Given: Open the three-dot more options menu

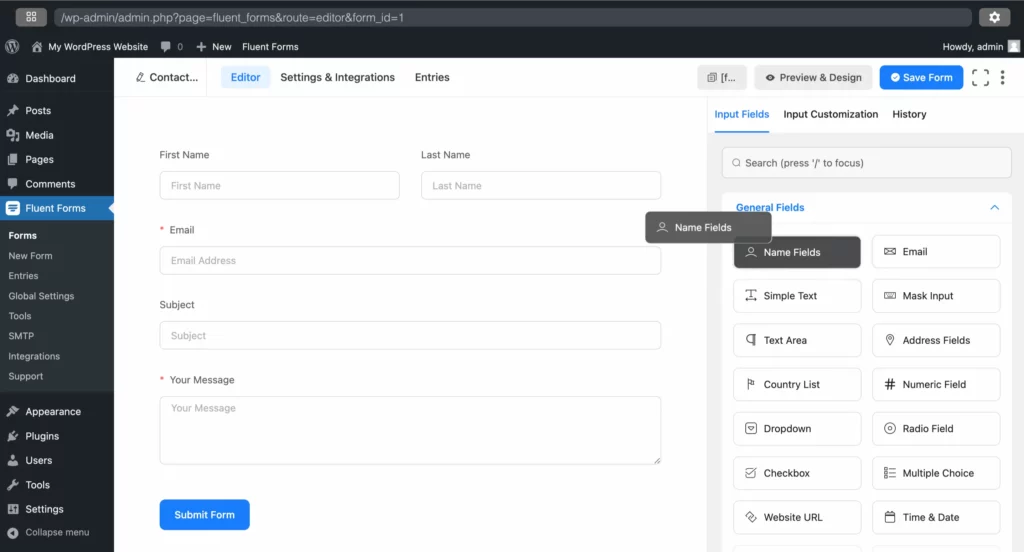Looking at the screenshot, I should (x=1002, y=77).
